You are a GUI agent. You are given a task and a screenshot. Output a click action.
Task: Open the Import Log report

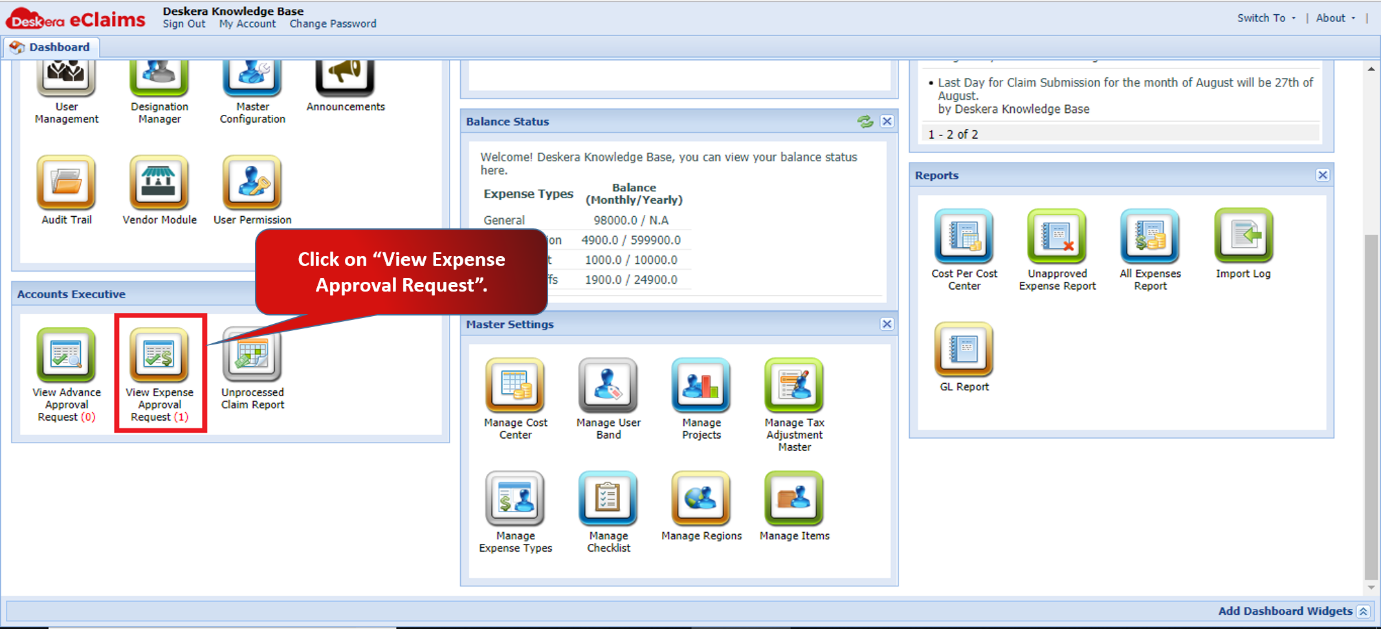point(1243,238)
